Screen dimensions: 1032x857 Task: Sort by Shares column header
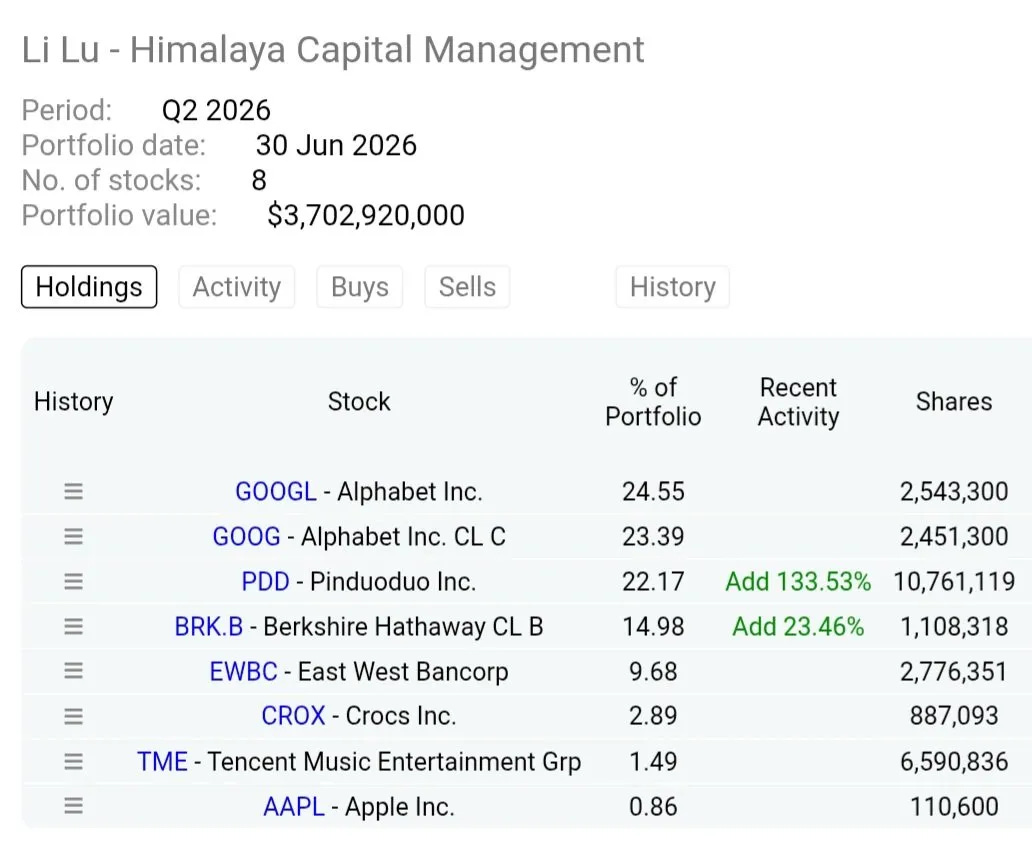[x=954, y=402]
